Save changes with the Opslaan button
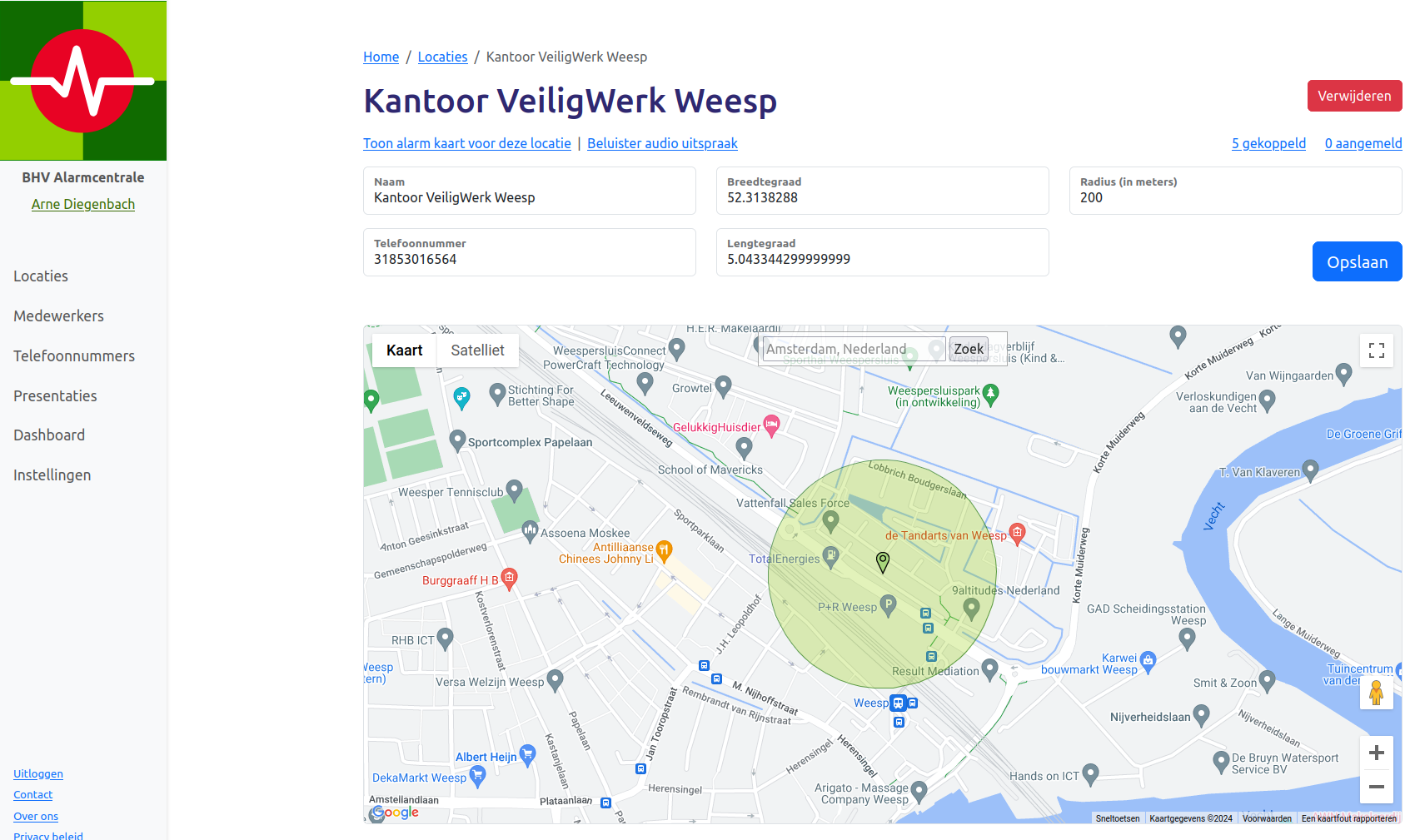 (1357, 261)
